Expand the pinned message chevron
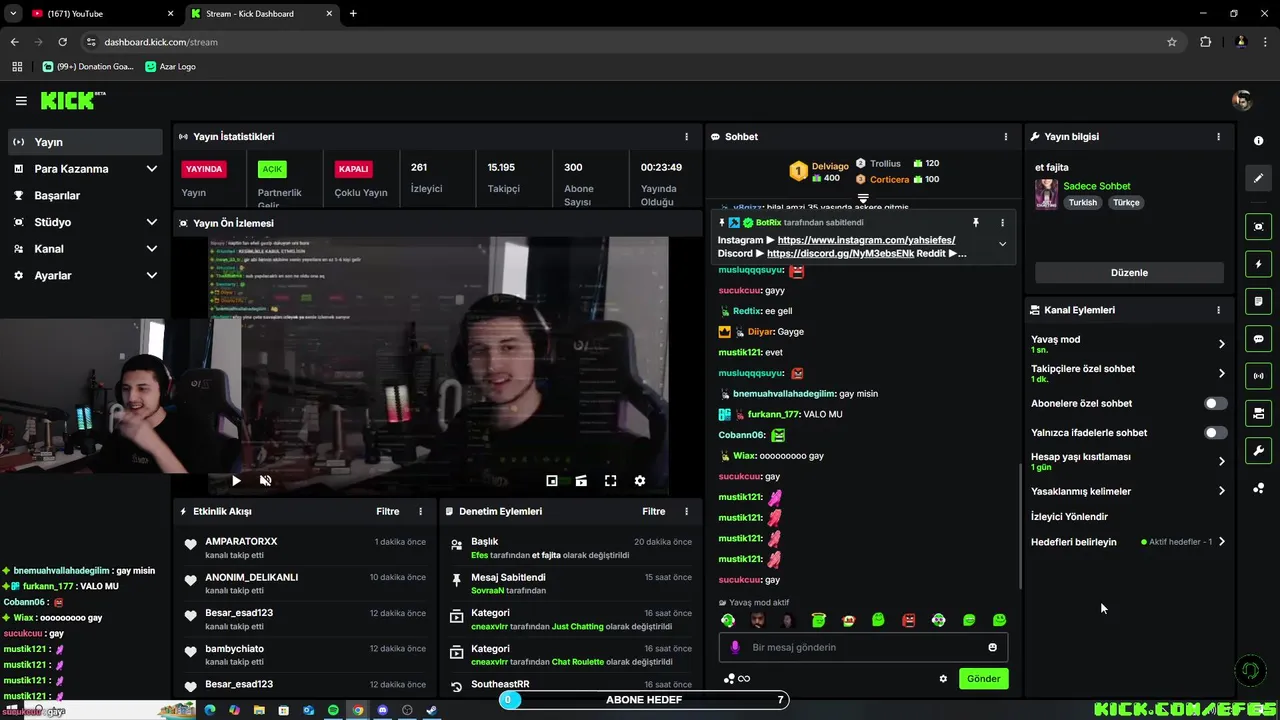The height and width of the screenshot is (720, 1280). coord(1002,244)
